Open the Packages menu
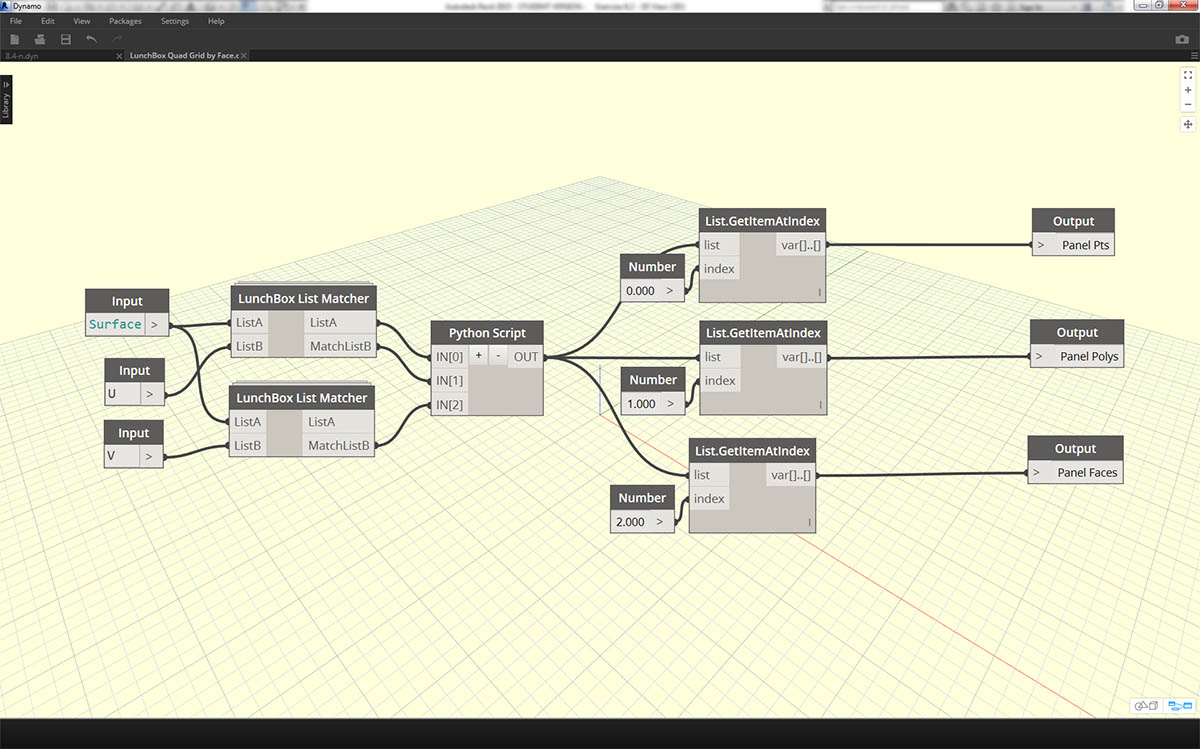Image resolution: width=1200 pixels, height=749 pixels. point(125,21)
